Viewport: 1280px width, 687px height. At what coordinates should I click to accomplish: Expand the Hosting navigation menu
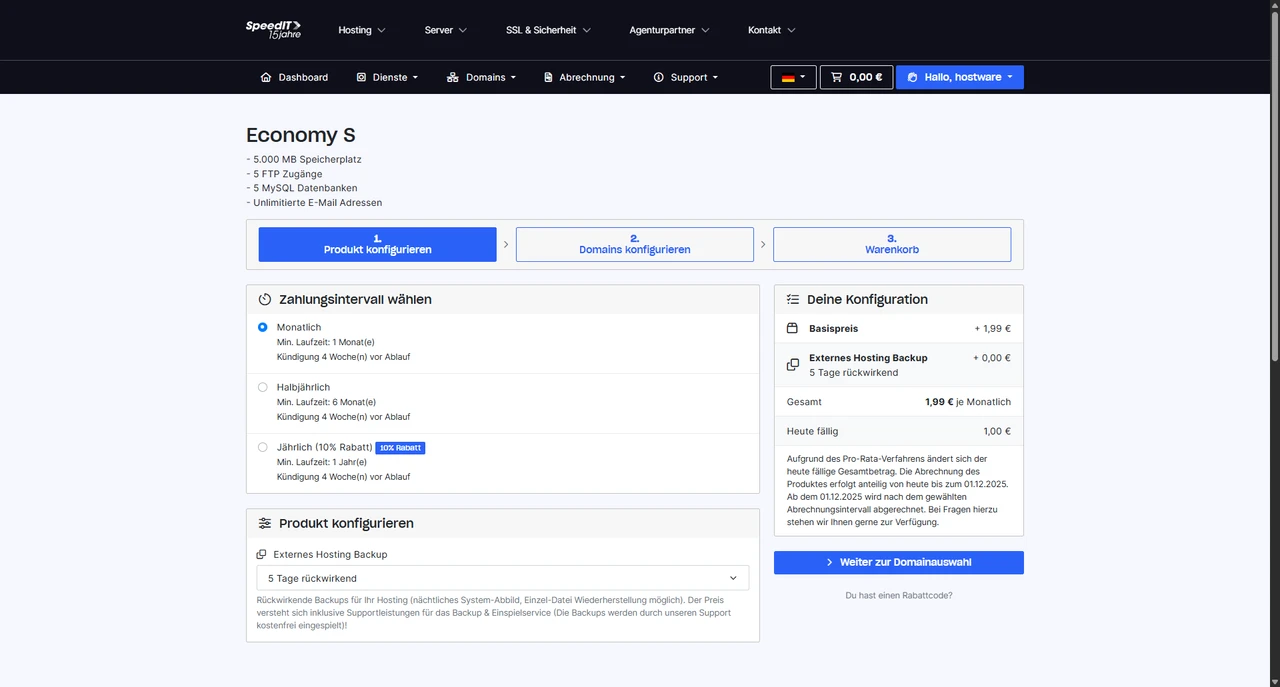coord(362,30)
